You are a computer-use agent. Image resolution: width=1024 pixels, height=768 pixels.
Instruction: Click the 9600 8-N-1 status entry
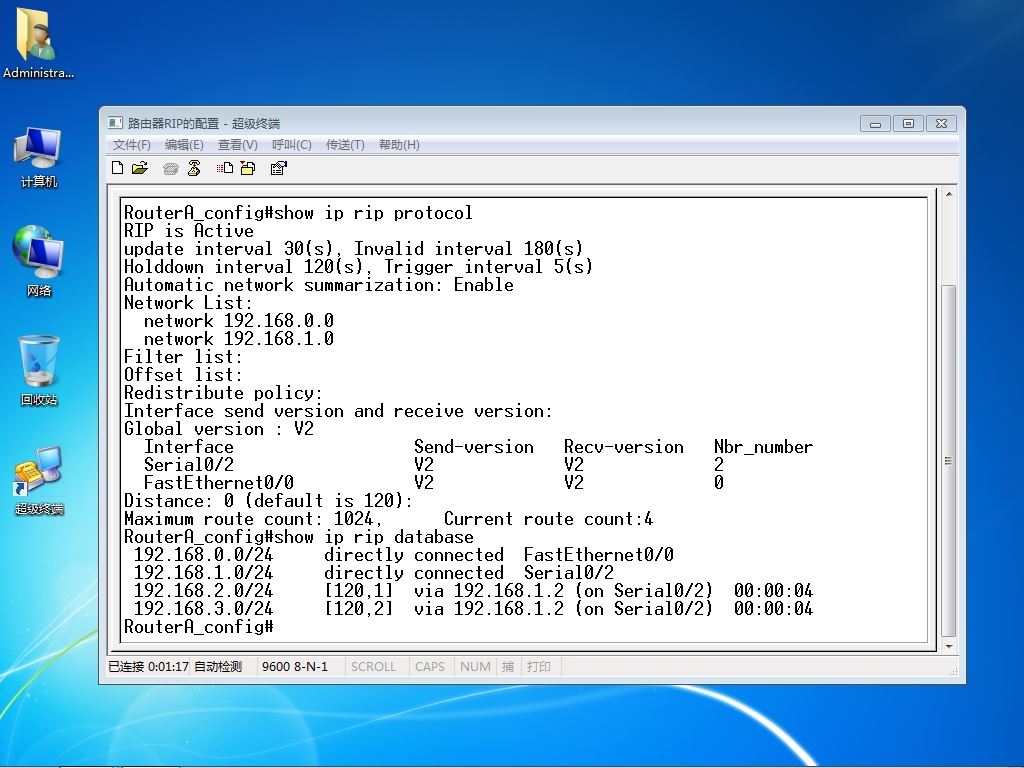295,667
